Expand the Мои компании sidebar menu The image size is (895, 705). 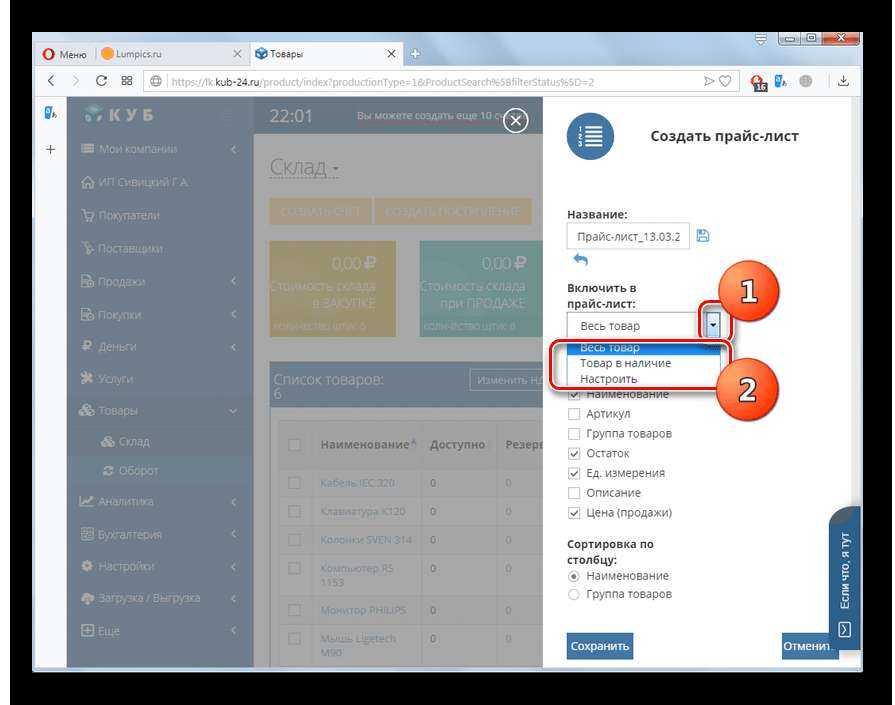[159, 149]
